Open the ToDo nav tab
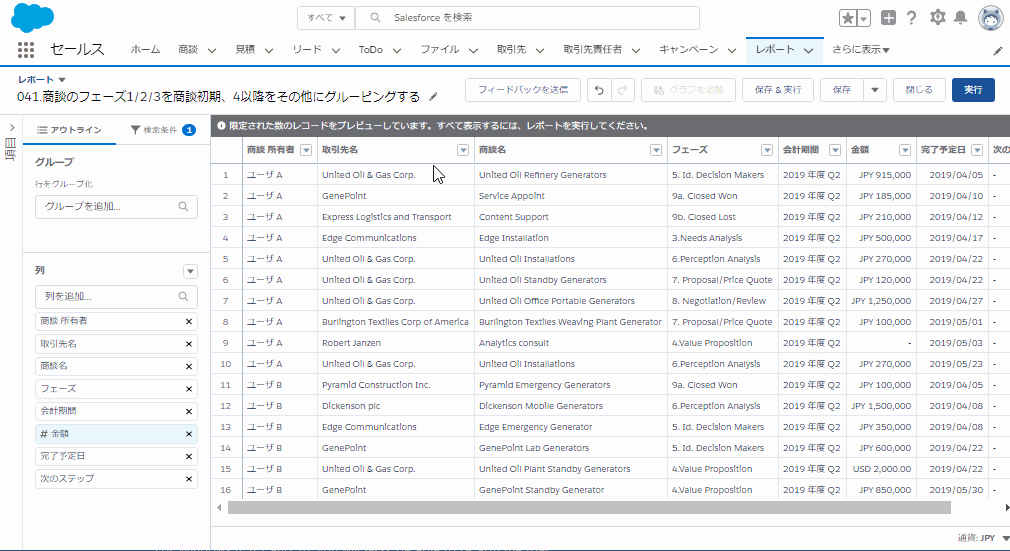Image resolution: width=1010 pixels, height=551 pixels. (370, 50)
